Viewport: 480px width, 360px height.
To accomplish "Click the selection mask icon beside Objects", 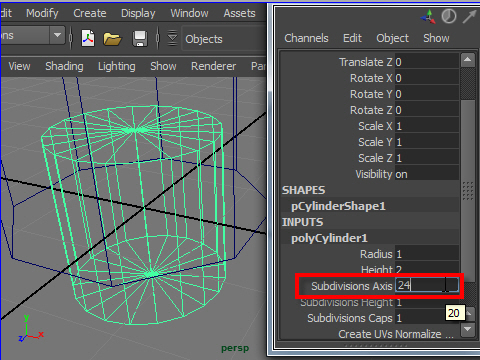I will click(172, 38).
